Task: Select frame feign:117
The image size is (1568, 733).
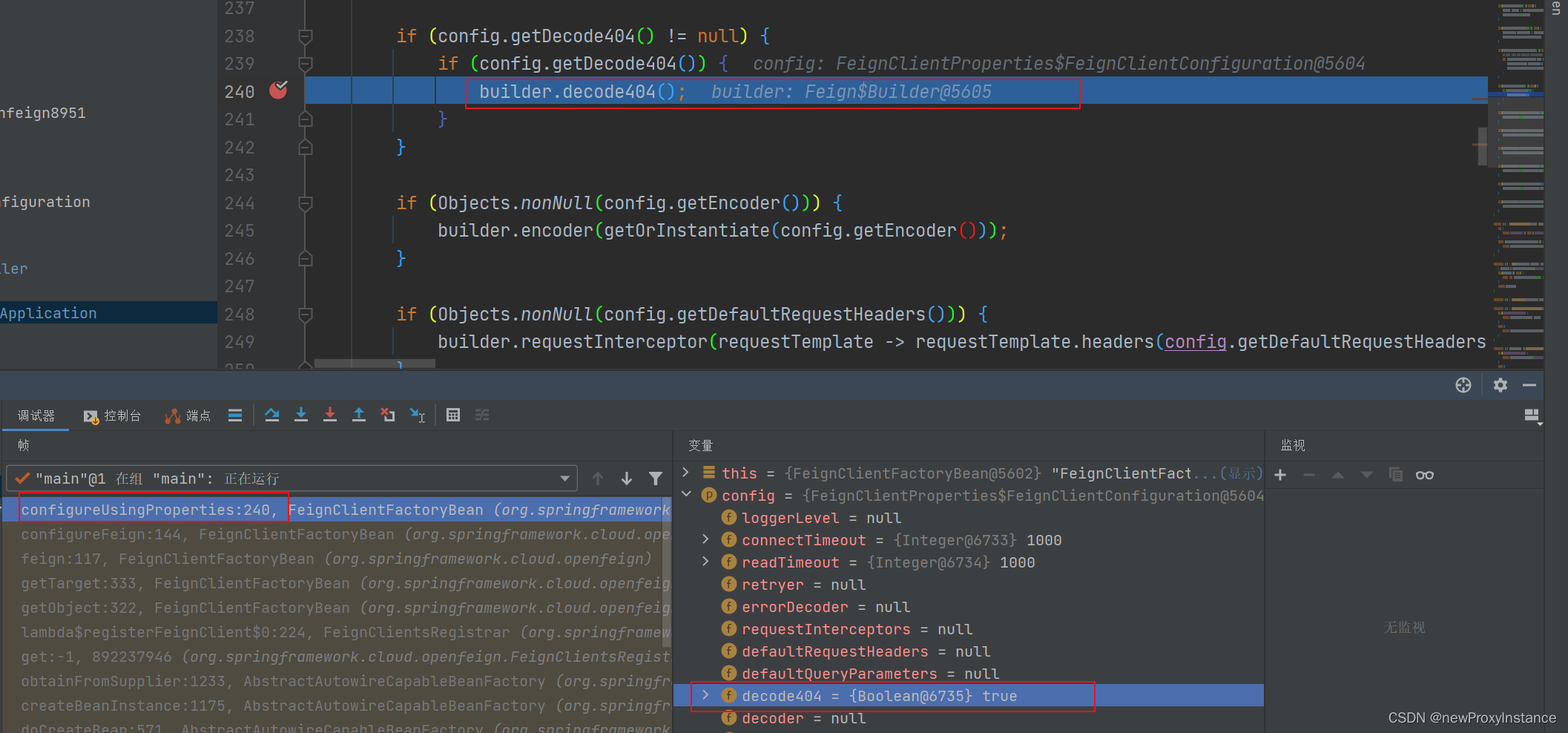Action: point(337,559)
